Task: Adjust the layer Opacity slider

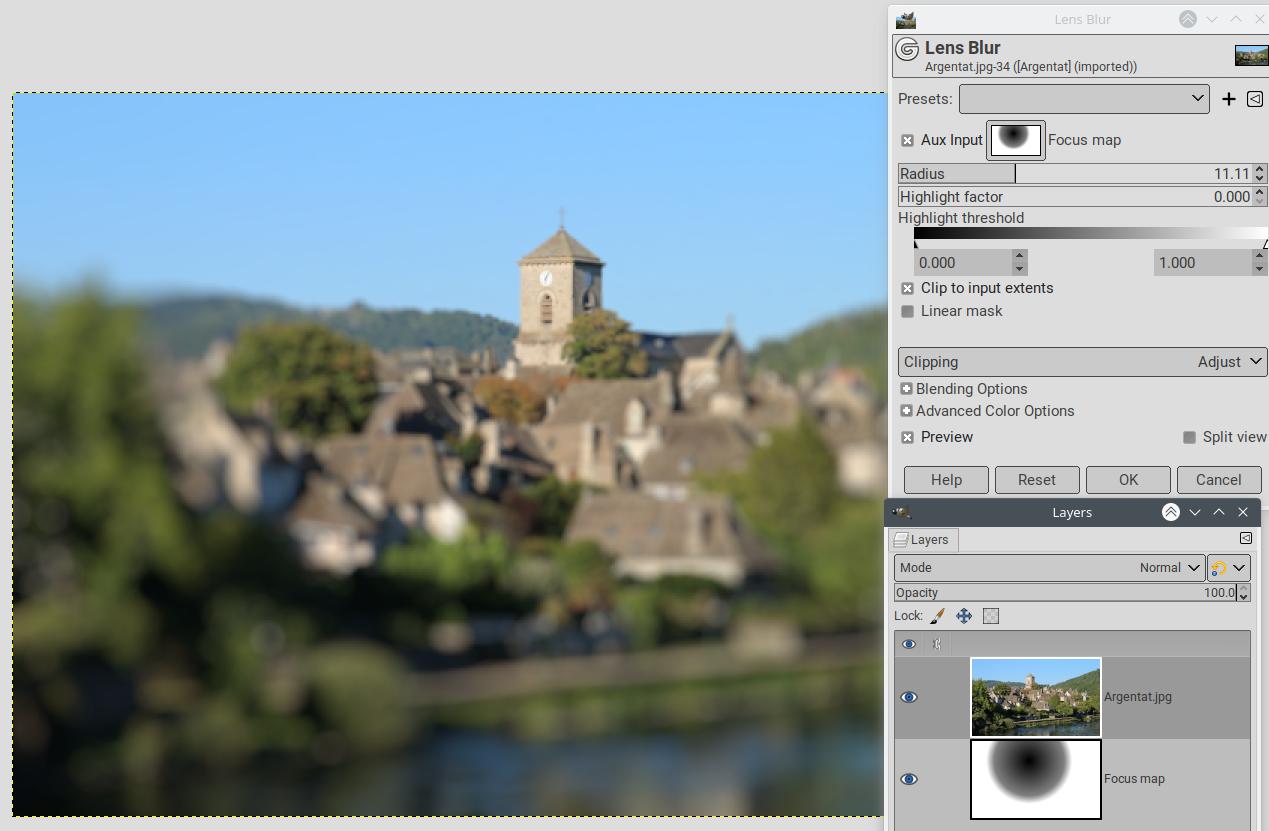Action: [x=1065, y=593]
